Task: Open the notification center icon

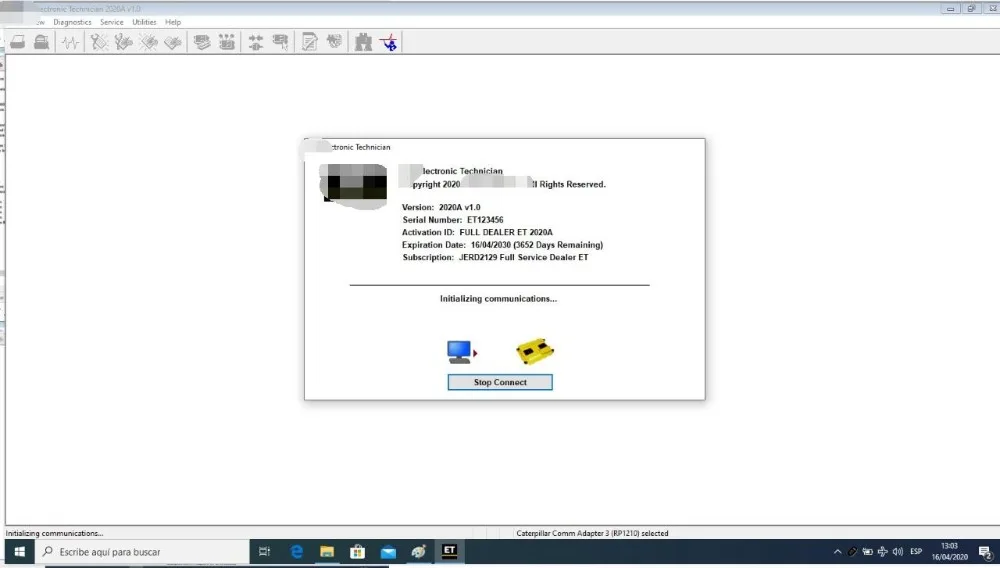Action: click(x=985, y=553)
